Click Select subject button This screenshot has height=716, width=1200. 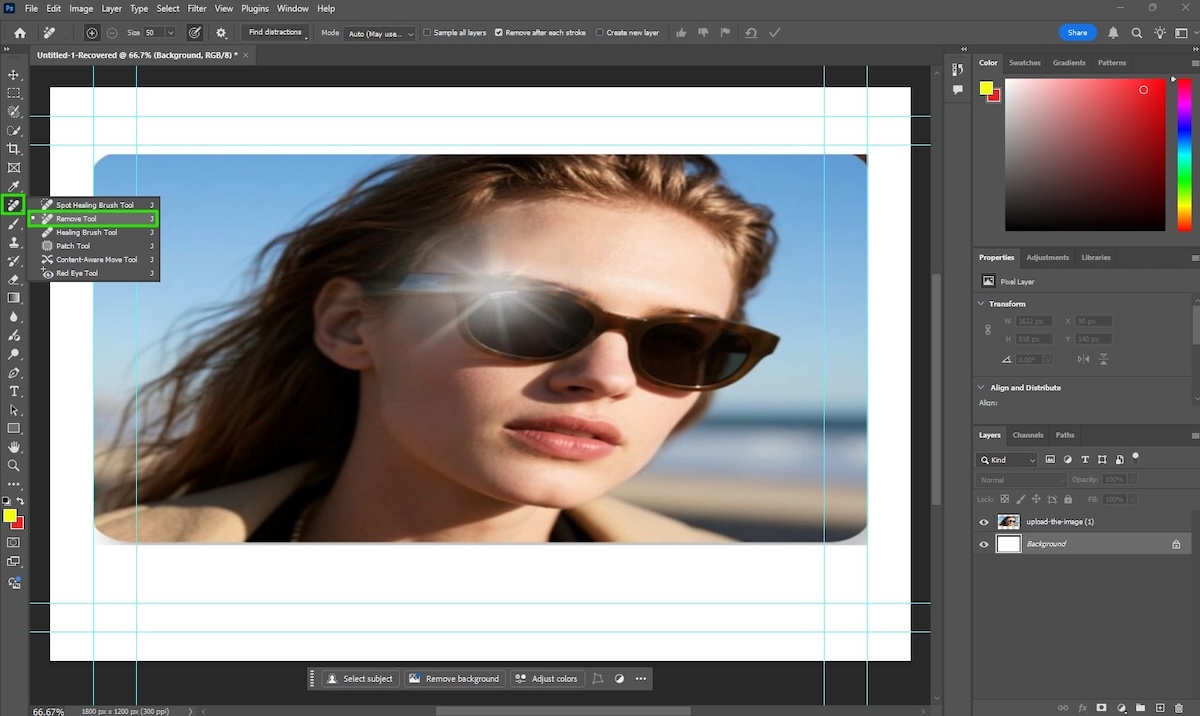[x=360, y=678]
